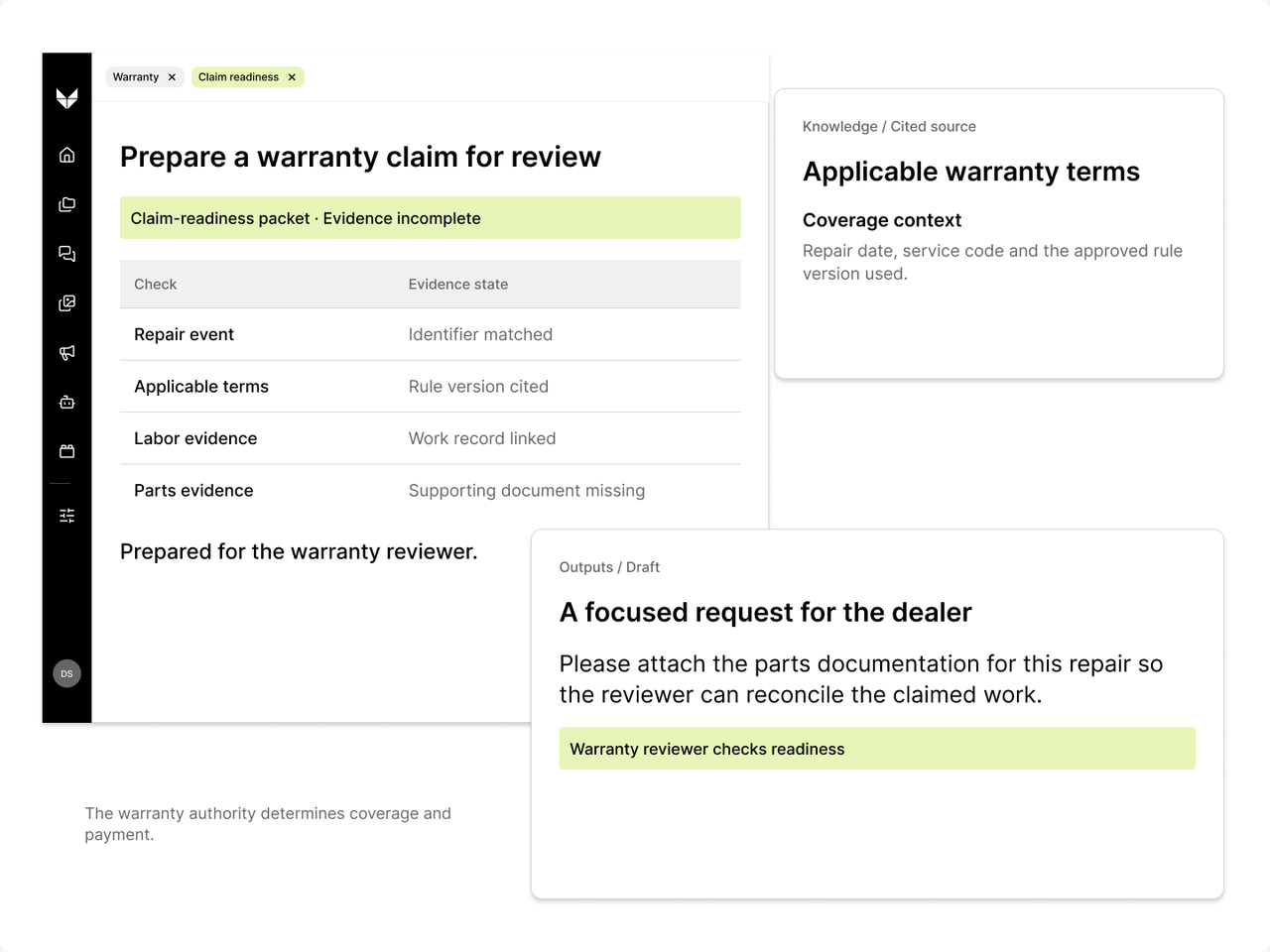Remove the Claim readiness tag

coord(292,77)
